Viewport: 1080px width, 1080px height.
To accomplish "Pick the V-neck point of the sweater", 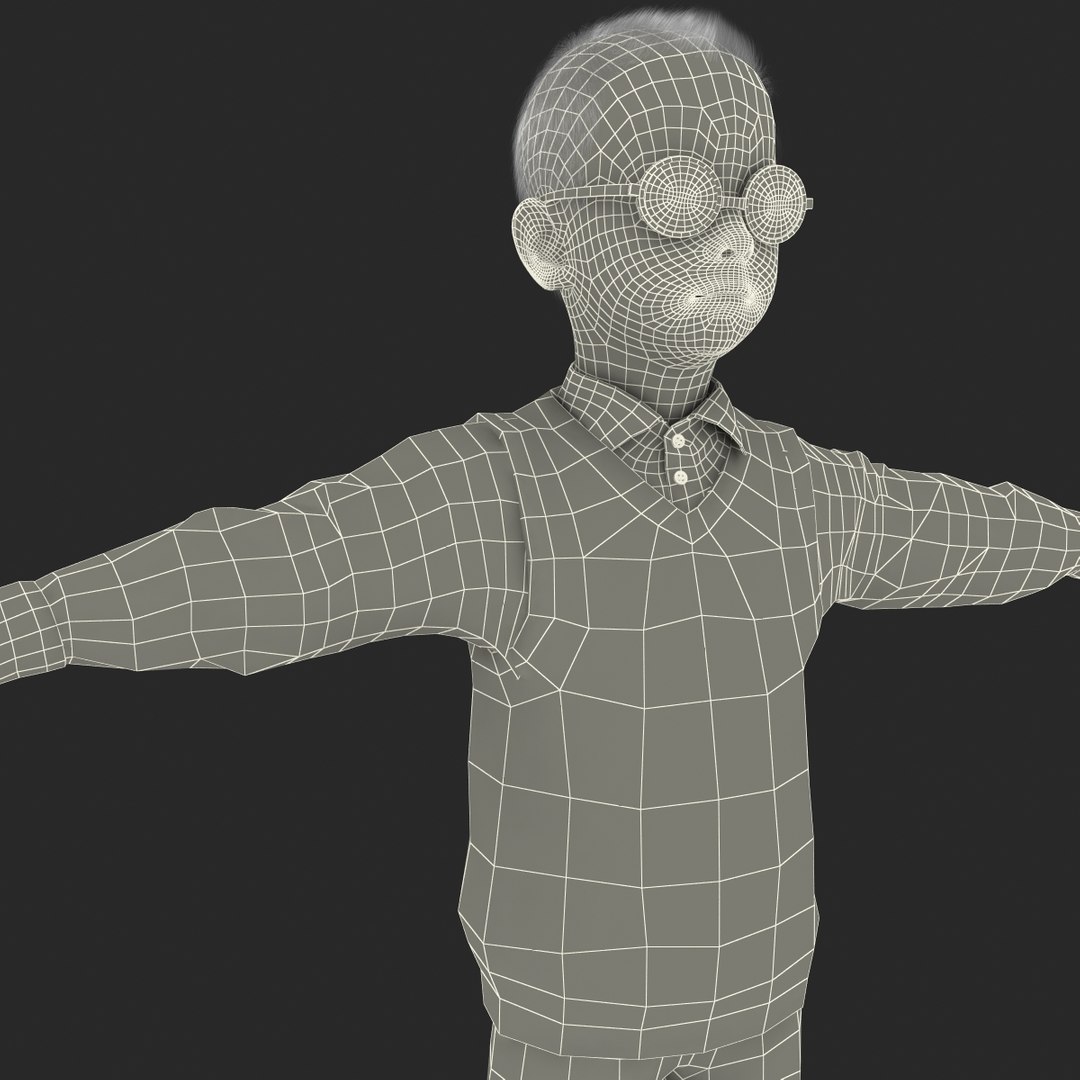I will click(x=688, y=513).
